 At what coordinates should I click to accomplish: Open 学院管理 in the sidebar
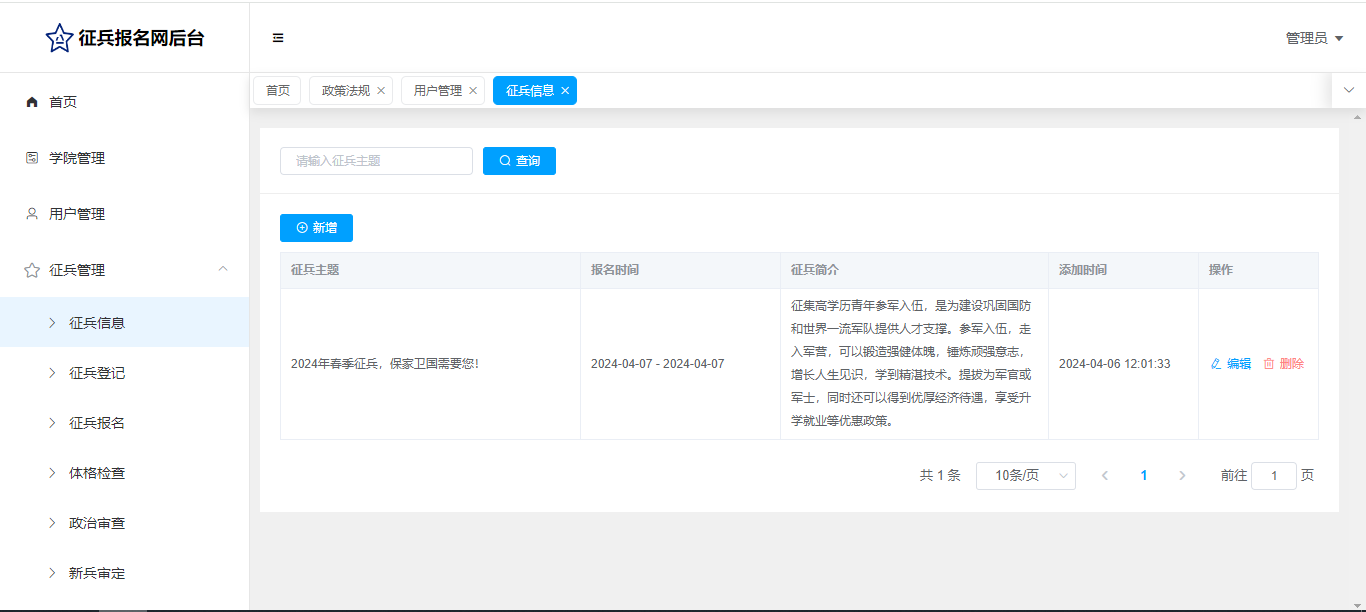[x=77, y=158]
